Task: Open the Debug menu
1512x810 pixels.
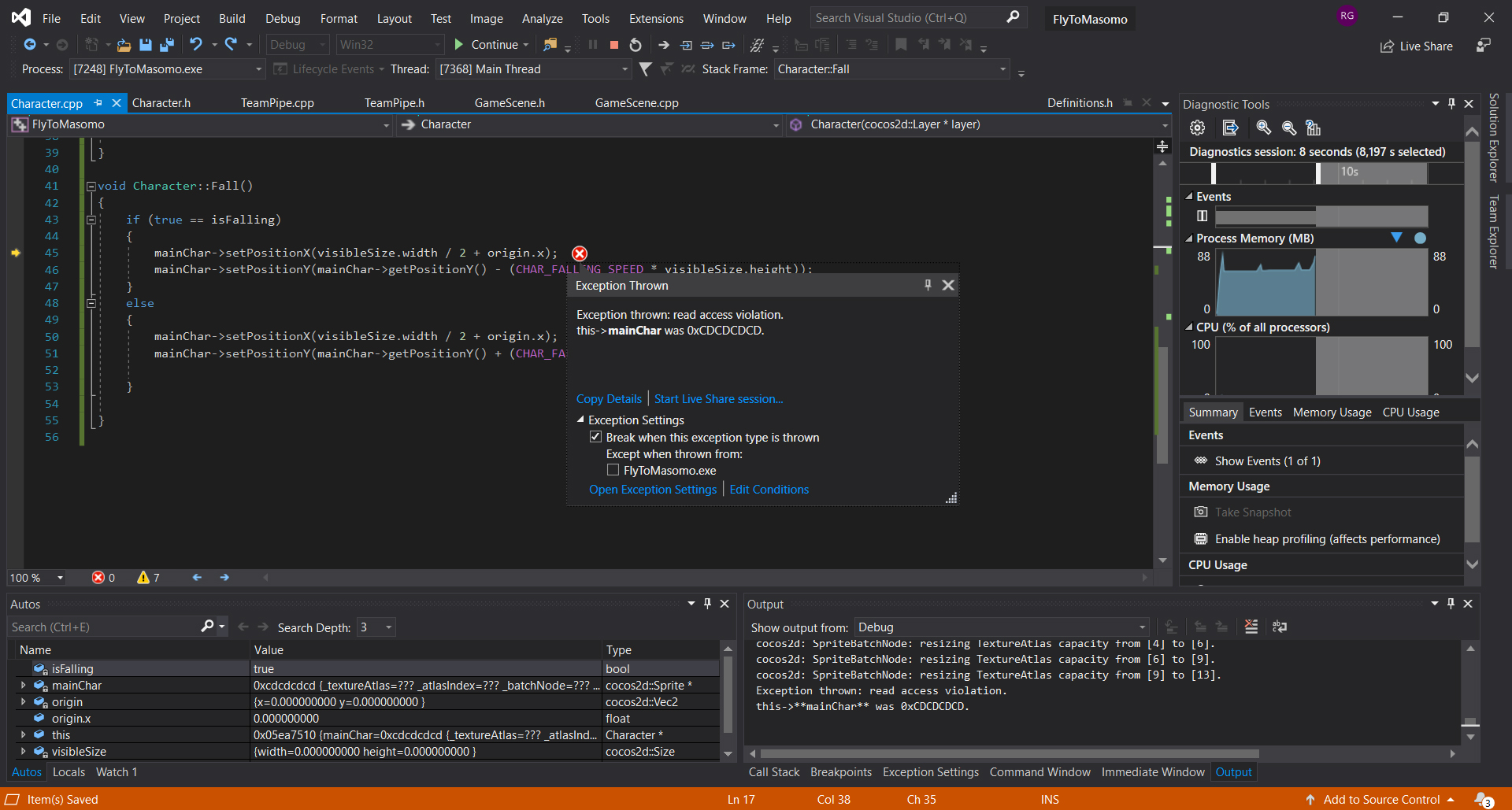Action: pyautogui.click(x=282, y=18)
